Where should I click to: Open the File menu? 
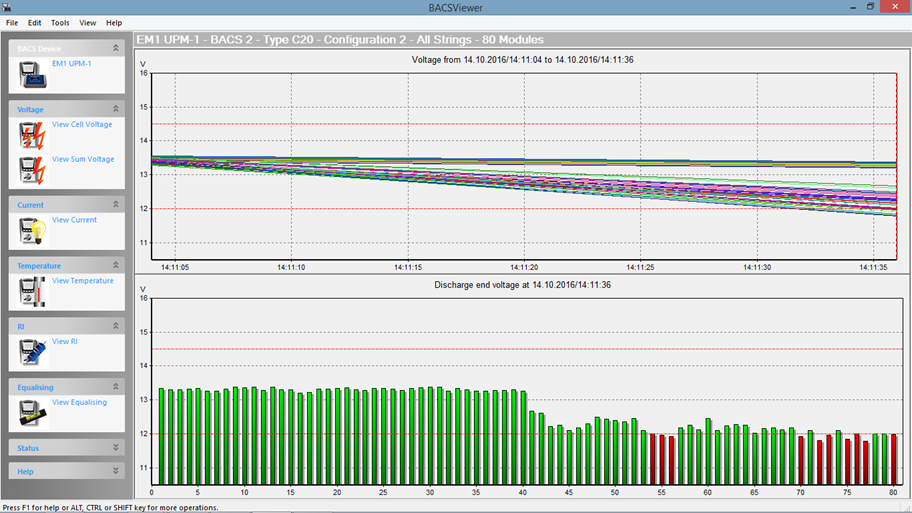click(12, 22)
